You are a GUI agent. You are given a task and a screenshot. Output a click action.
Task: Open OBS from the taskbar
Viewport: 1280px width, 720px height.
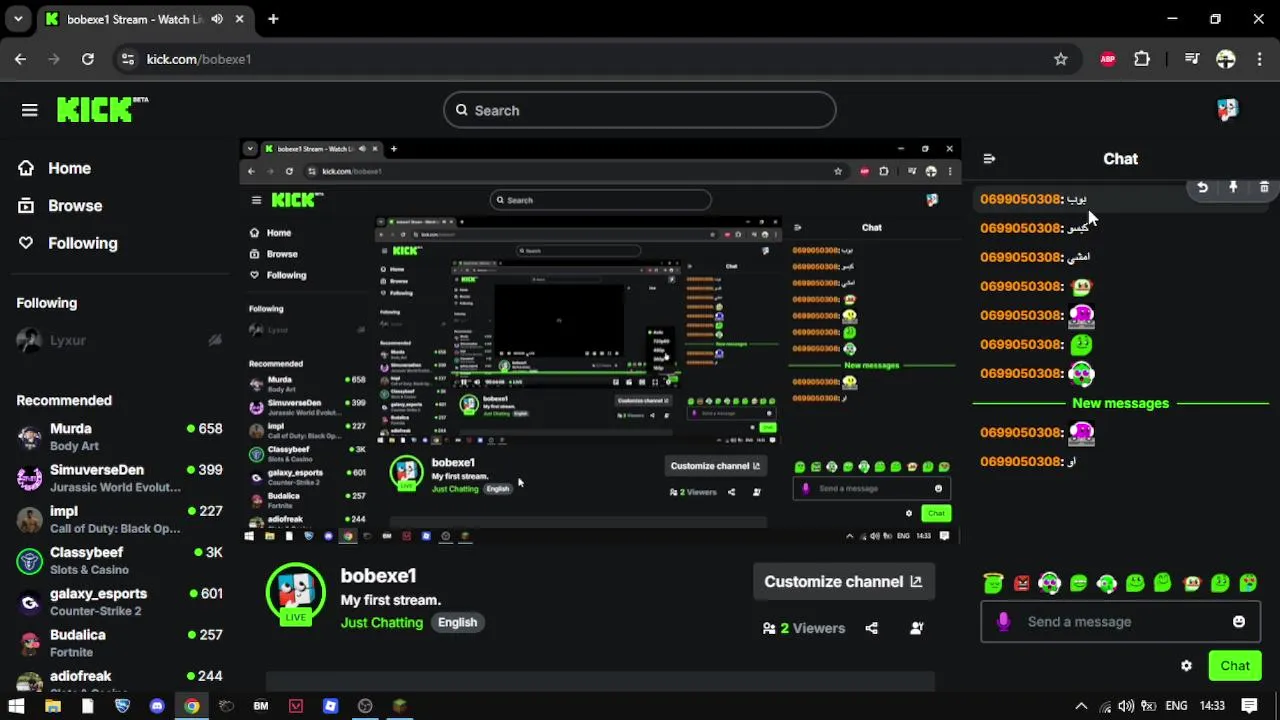[365, 706]
